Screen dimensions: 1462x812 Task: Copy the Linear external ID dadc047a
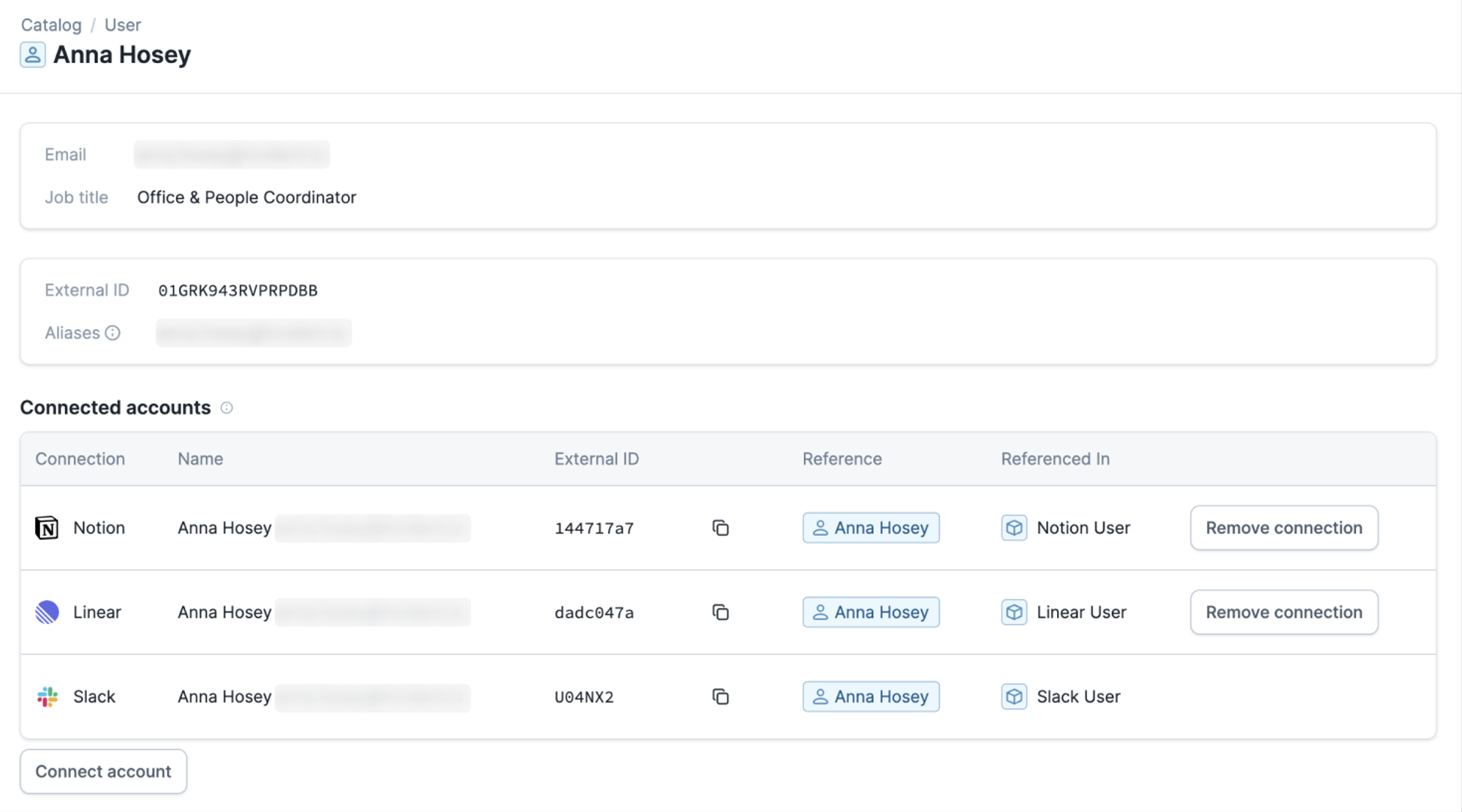pyautogui.click(x=720, y=612)
